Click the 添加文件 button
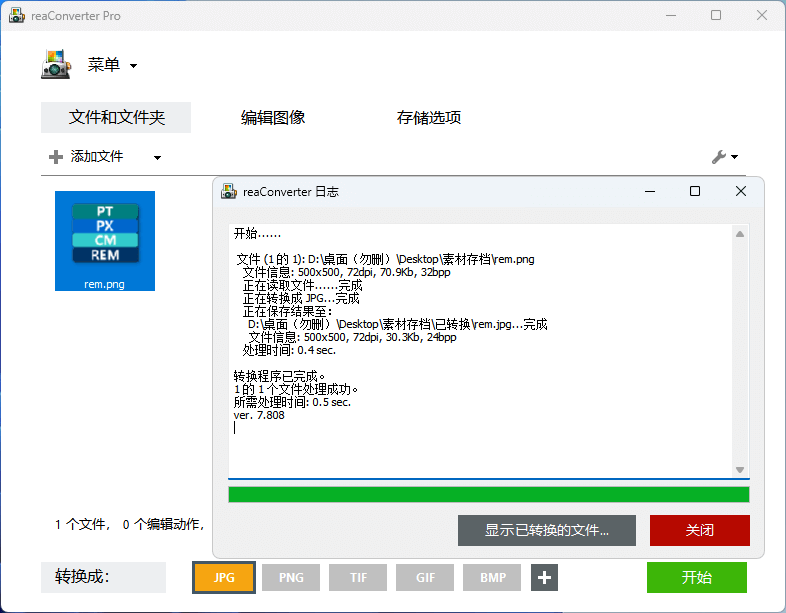This screenshot has width=786, height=613. point(97,157)
